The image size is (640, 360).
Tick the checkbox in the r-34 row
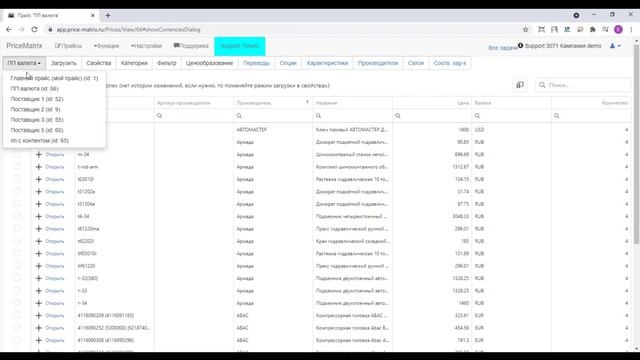(x=17, y=302)
